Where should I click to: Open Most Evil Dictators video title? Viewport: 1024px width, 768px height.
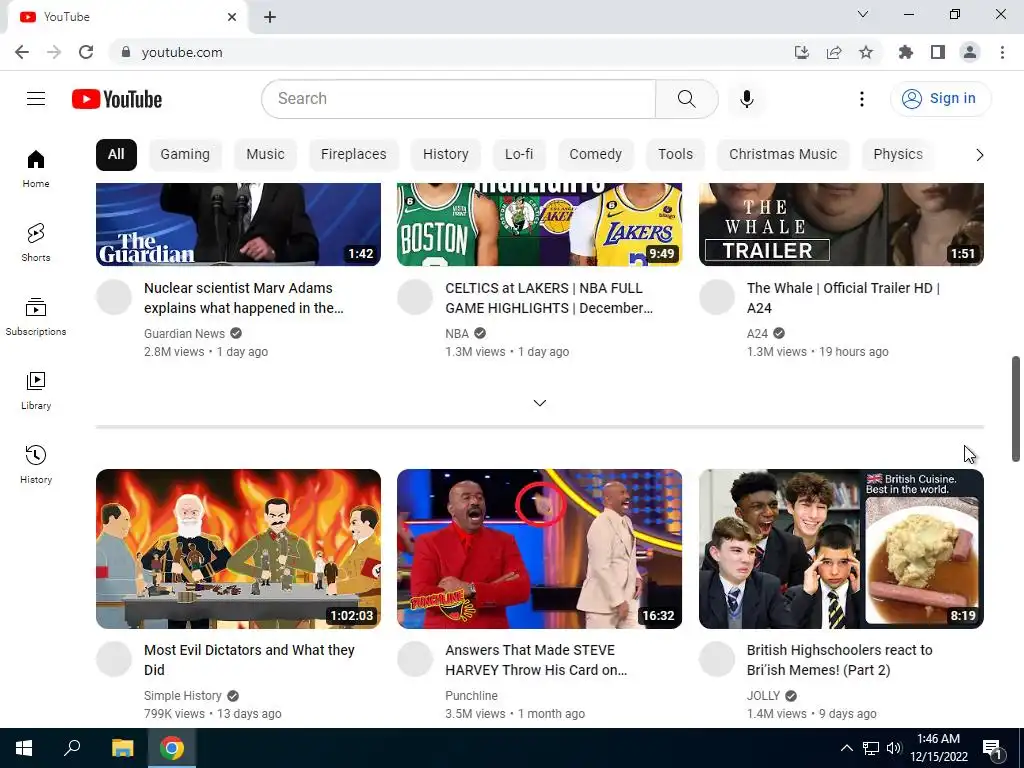click(x=249, y=660)
